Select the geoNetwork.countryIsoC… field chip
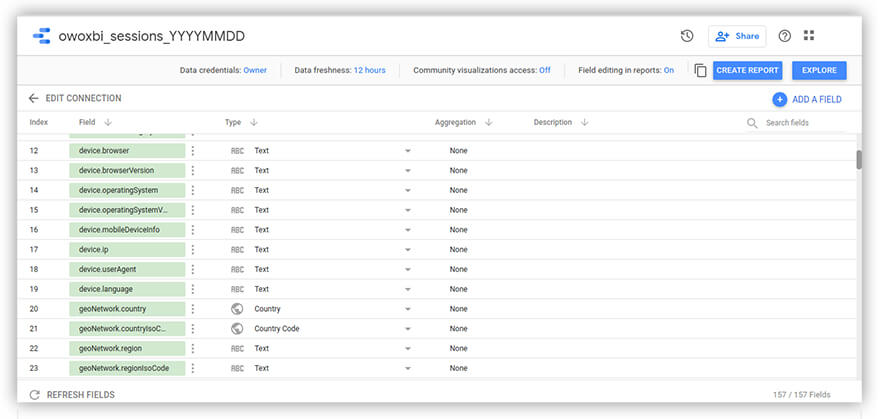This screenshot has width=880, height=419. tap(127, 329)
